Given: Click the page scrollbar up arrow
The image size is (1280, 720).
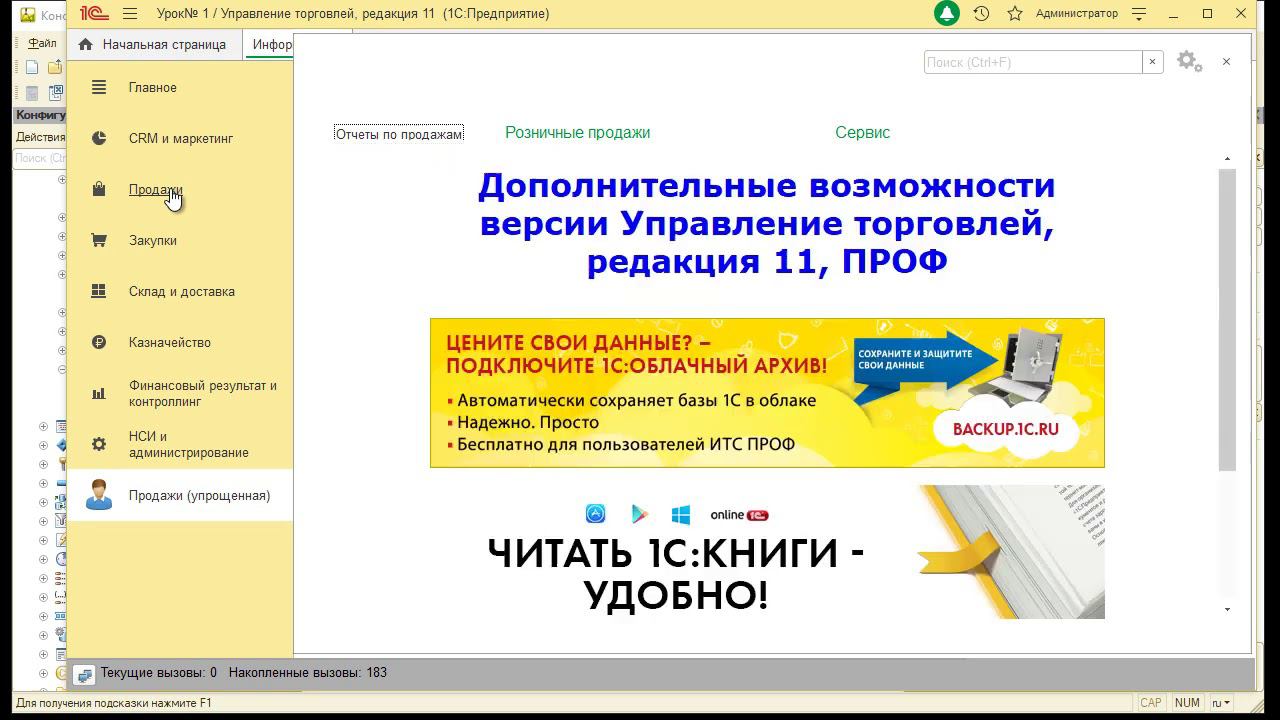Looking at the screenshot, I should click(1227, 159).
